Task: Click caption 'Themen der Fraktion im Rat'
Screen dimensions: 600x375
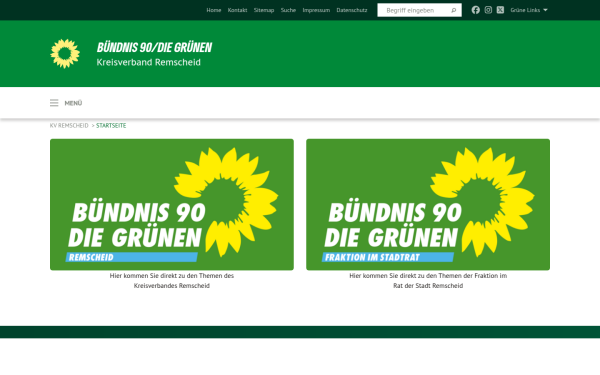Action: [x=428, y=280]
